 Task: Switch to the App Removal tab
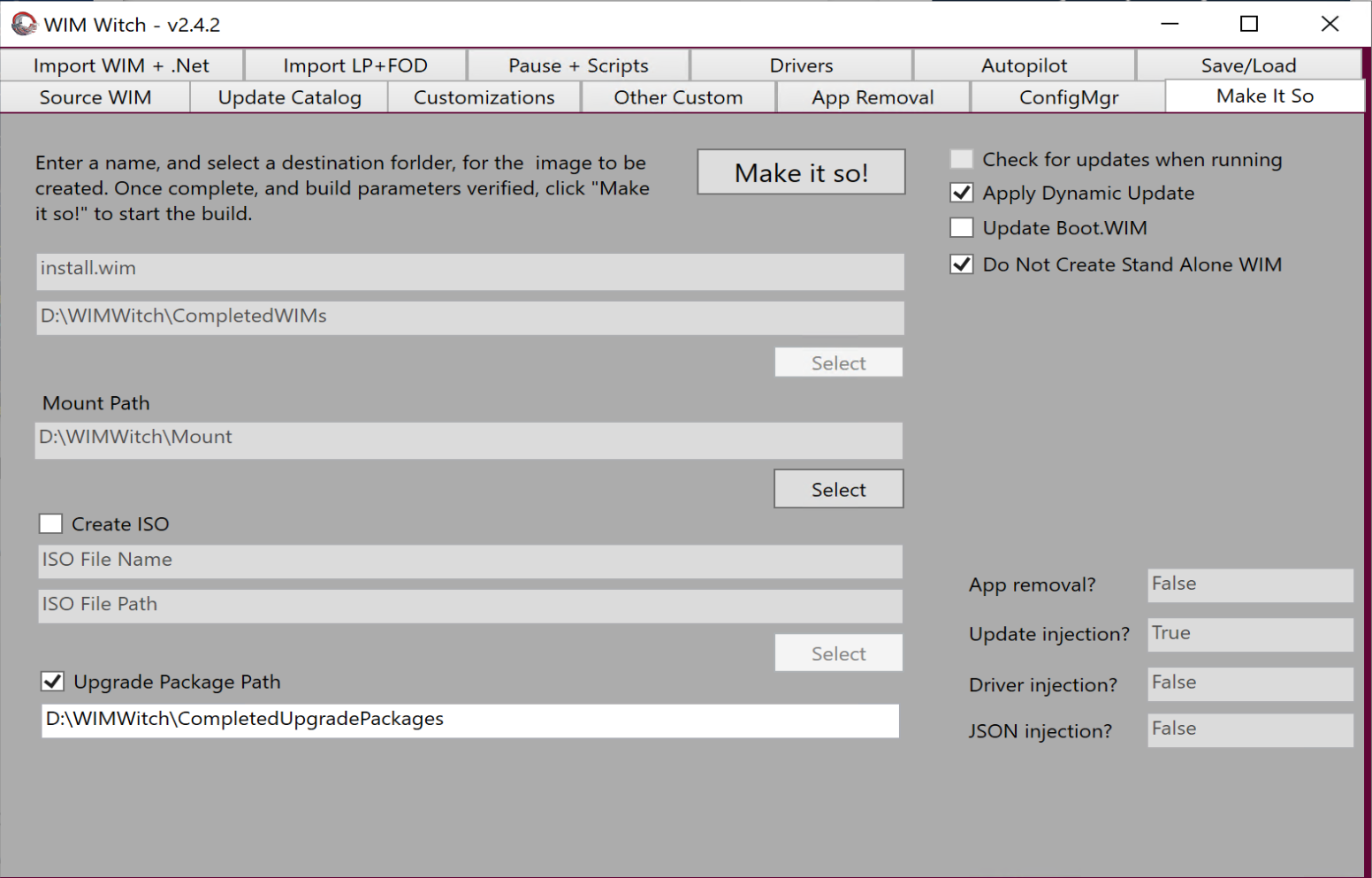tap(873, 97)
